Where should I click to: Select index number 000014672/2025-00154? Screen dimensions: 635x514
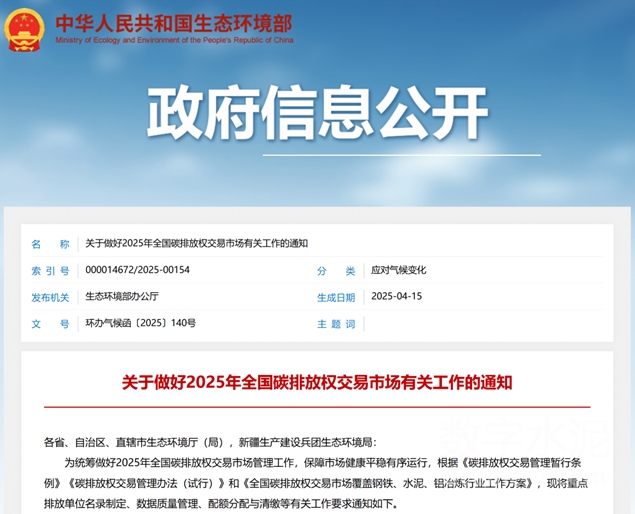(x=137, y=270)
